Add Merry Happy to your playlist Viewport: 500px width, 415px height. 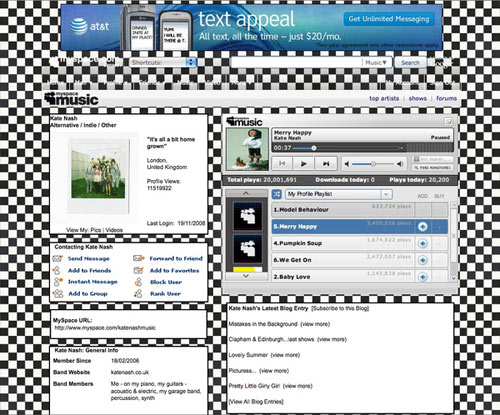(x=423, y=227)
